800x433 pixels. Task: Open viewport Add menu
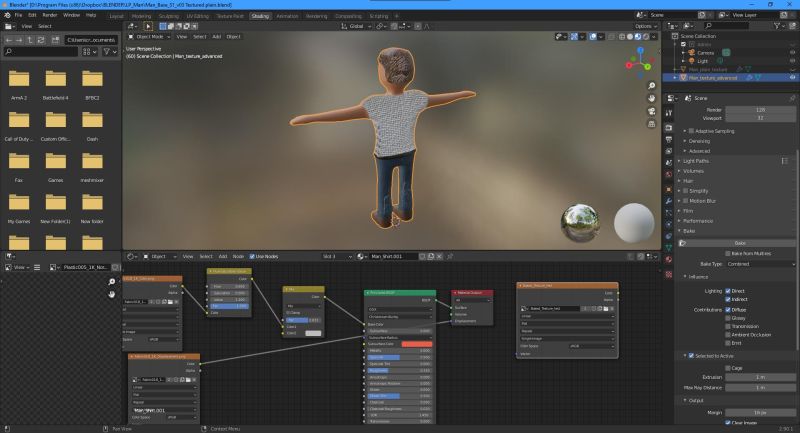(x=217, y=37)
